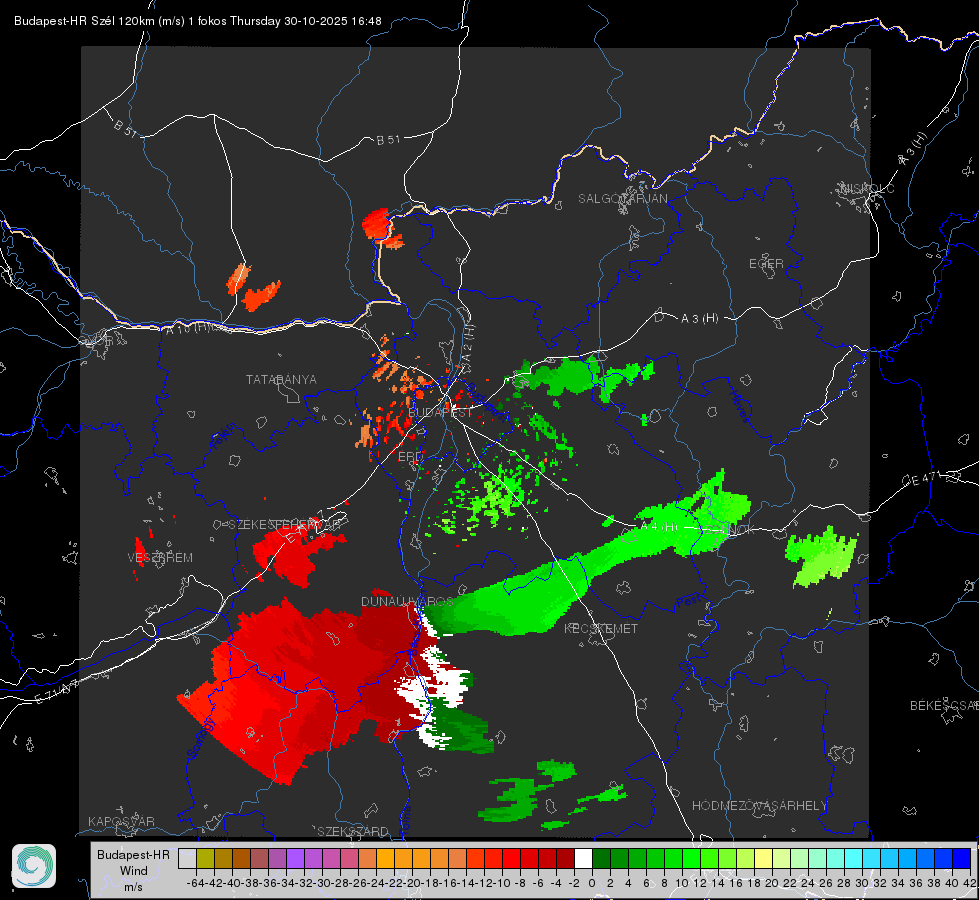Screen dimensions: 979x900
Task: Click the SALGÓTARJÁN city label
Action: point(622,199)
